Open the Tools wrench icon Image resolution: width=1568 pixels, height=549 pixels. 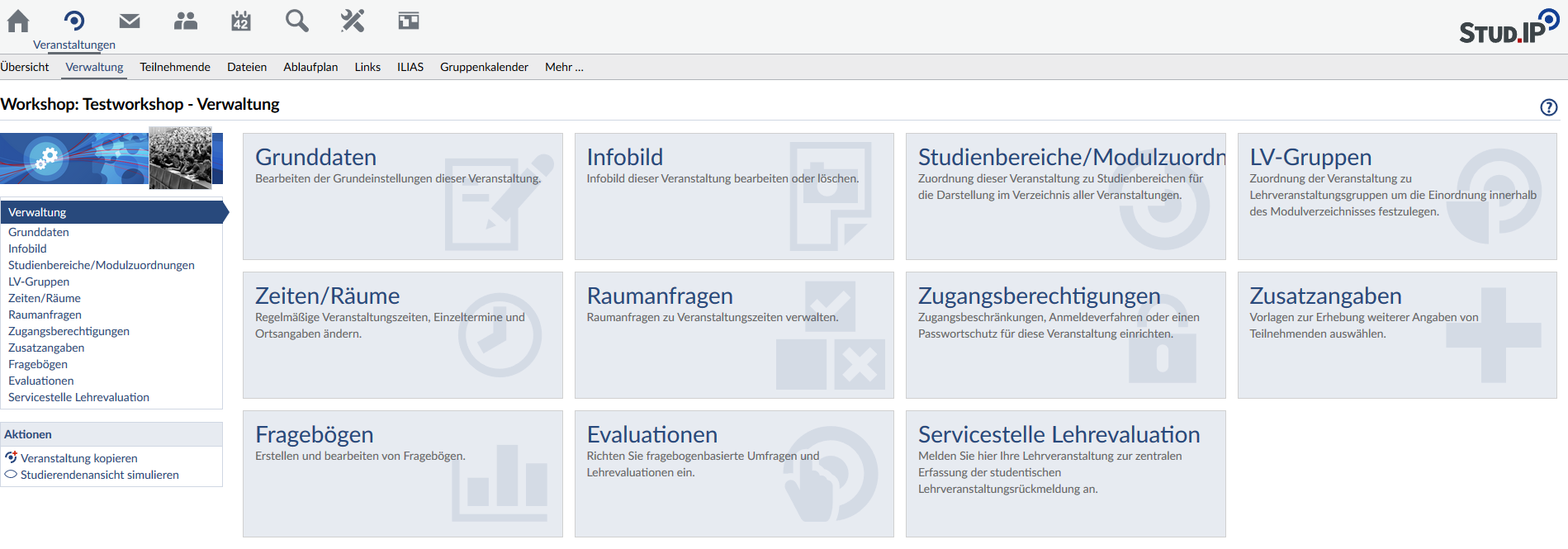click(x=353, y=21)
